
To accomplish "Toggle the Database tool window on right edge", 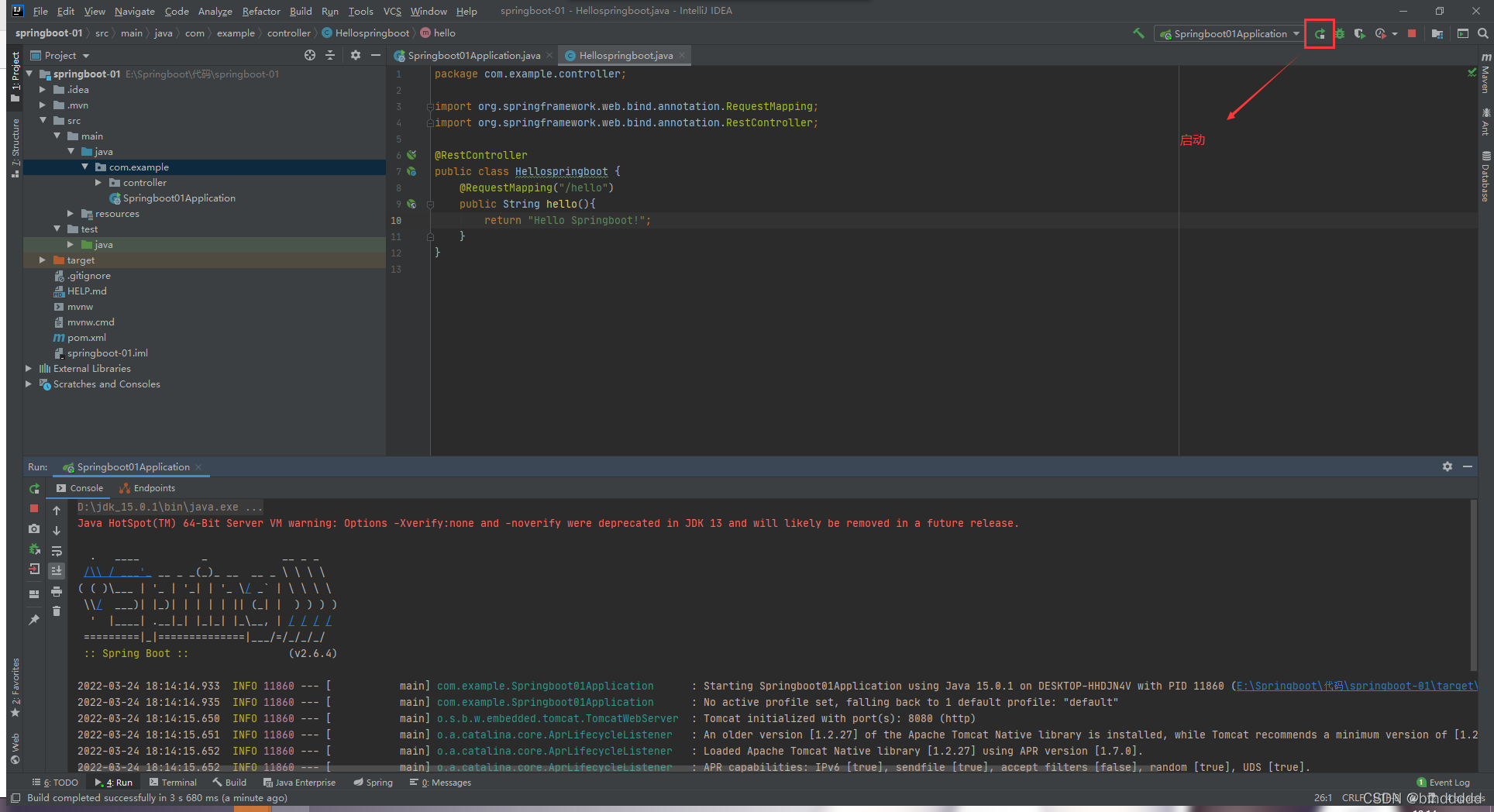I will [1485, 177].
